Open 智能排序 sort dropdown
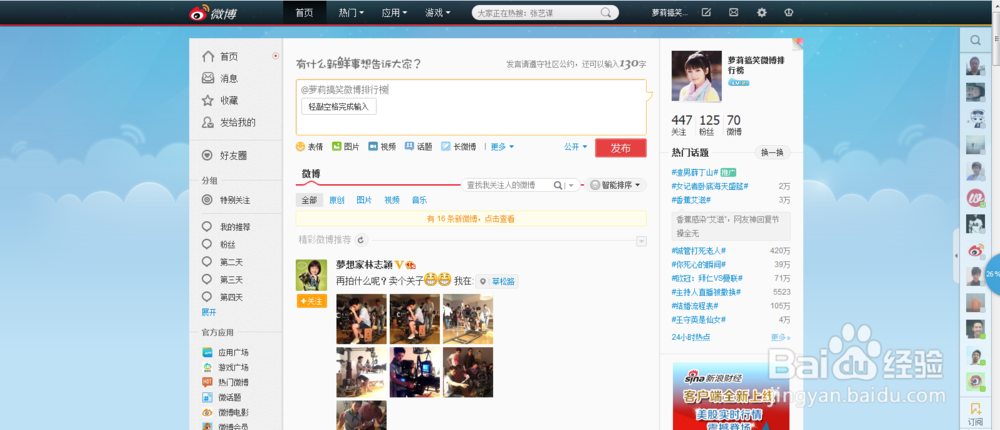This screenshot has width=1000, height=430. click(x=615, y=185)
